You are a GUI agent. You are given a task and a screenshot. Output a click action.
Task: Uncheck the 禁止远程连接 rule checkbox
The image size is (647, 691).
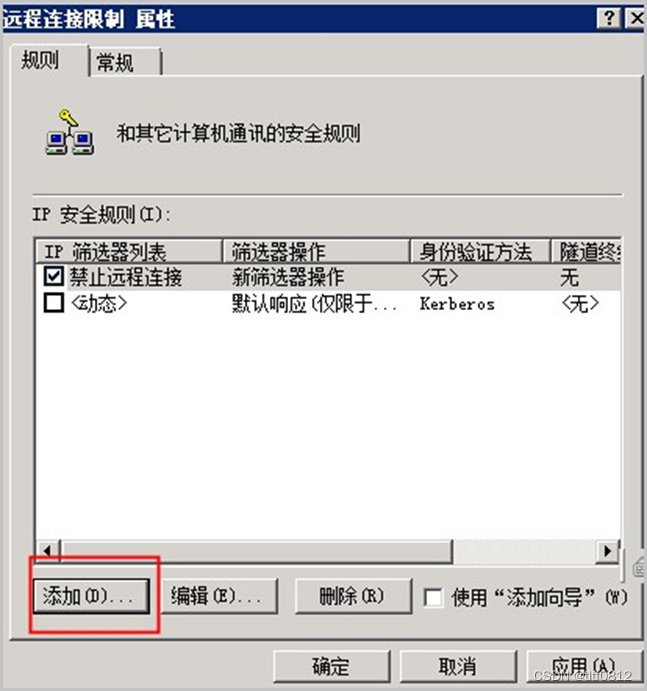point(54,277)
